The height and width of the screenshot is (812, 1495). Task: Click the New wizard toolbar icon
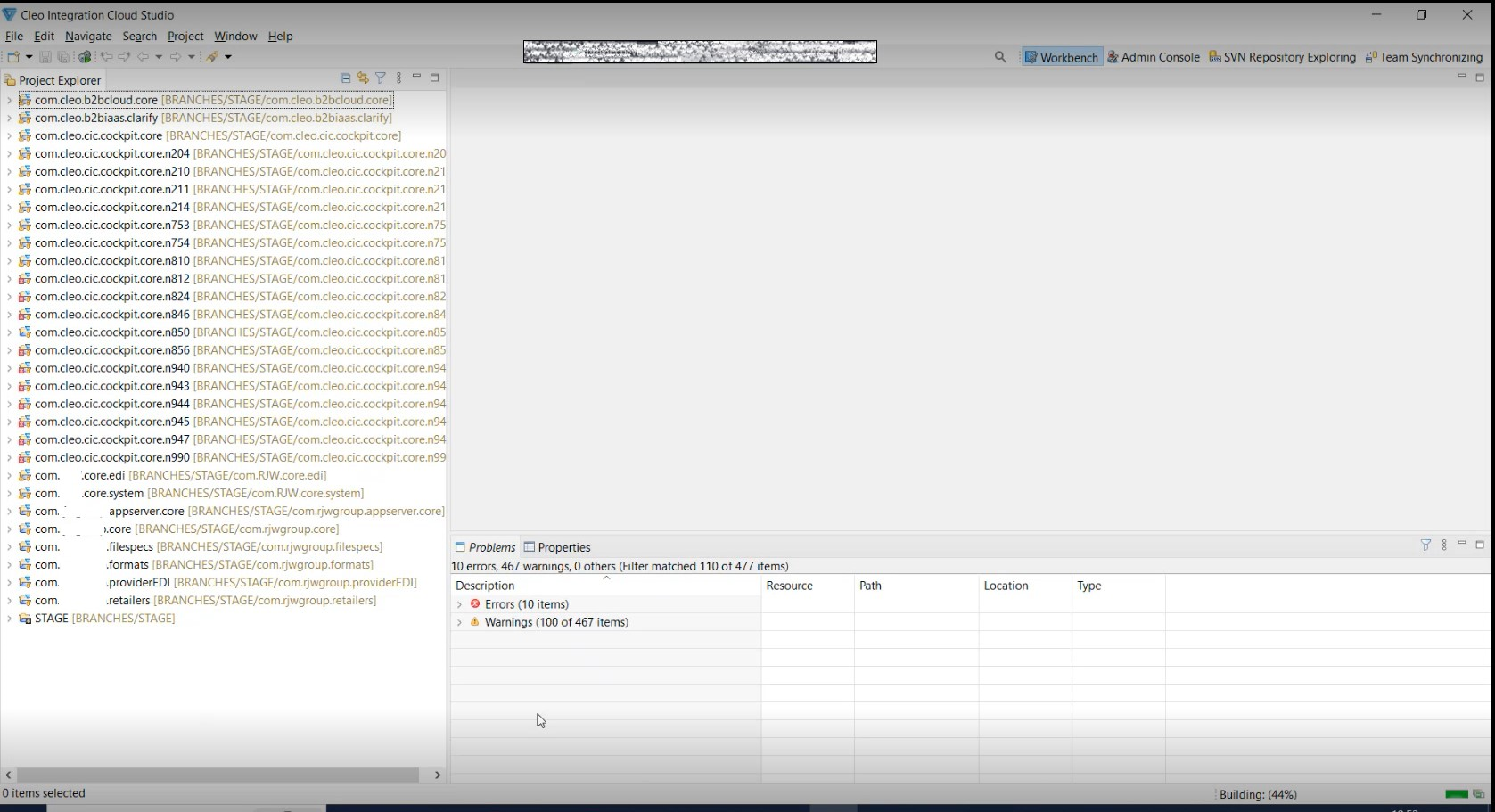[13, 56]
